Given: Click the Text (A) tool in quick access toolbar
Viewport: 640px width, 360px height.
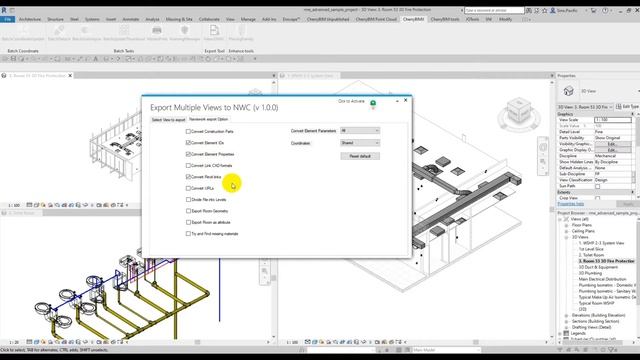Looking at the screenshot, I should (96, 59).
